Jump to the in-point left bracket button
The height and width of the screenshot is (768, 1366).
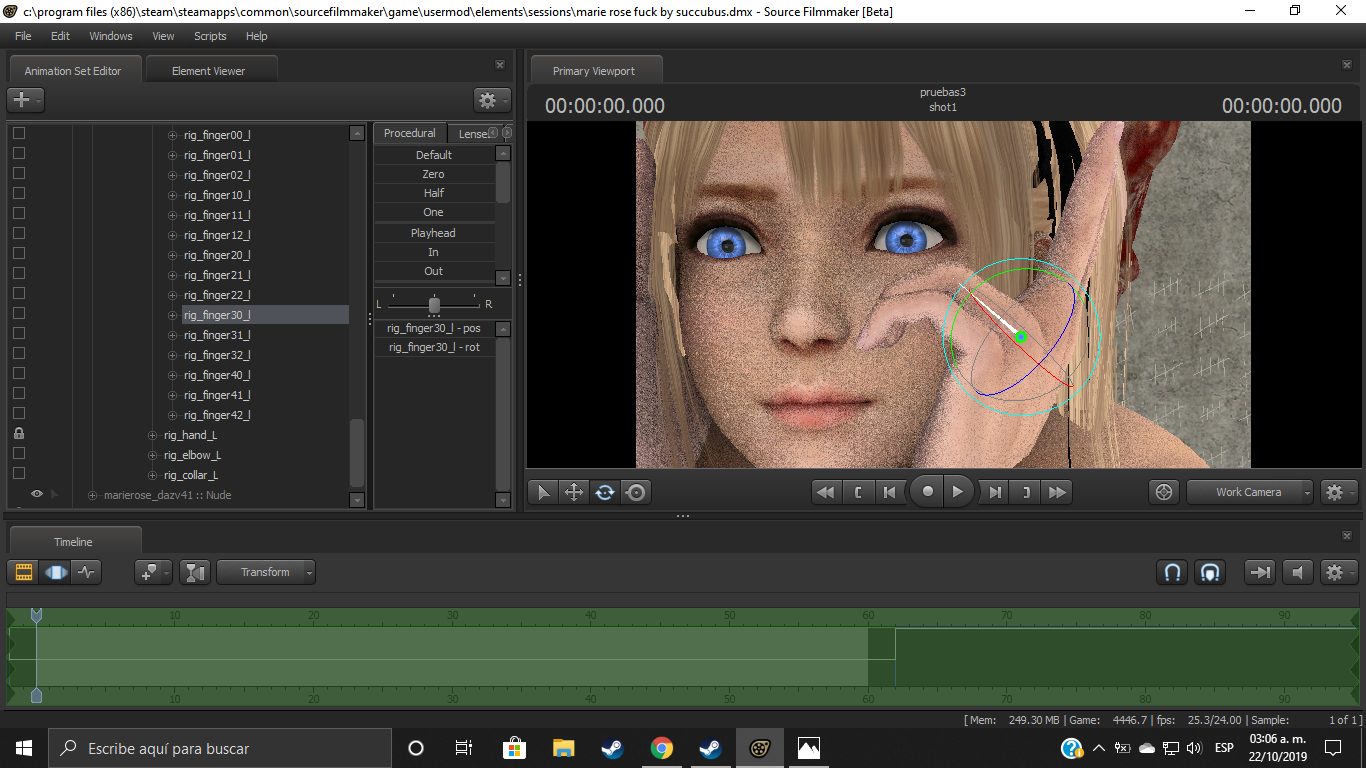(x=858, y=492)
